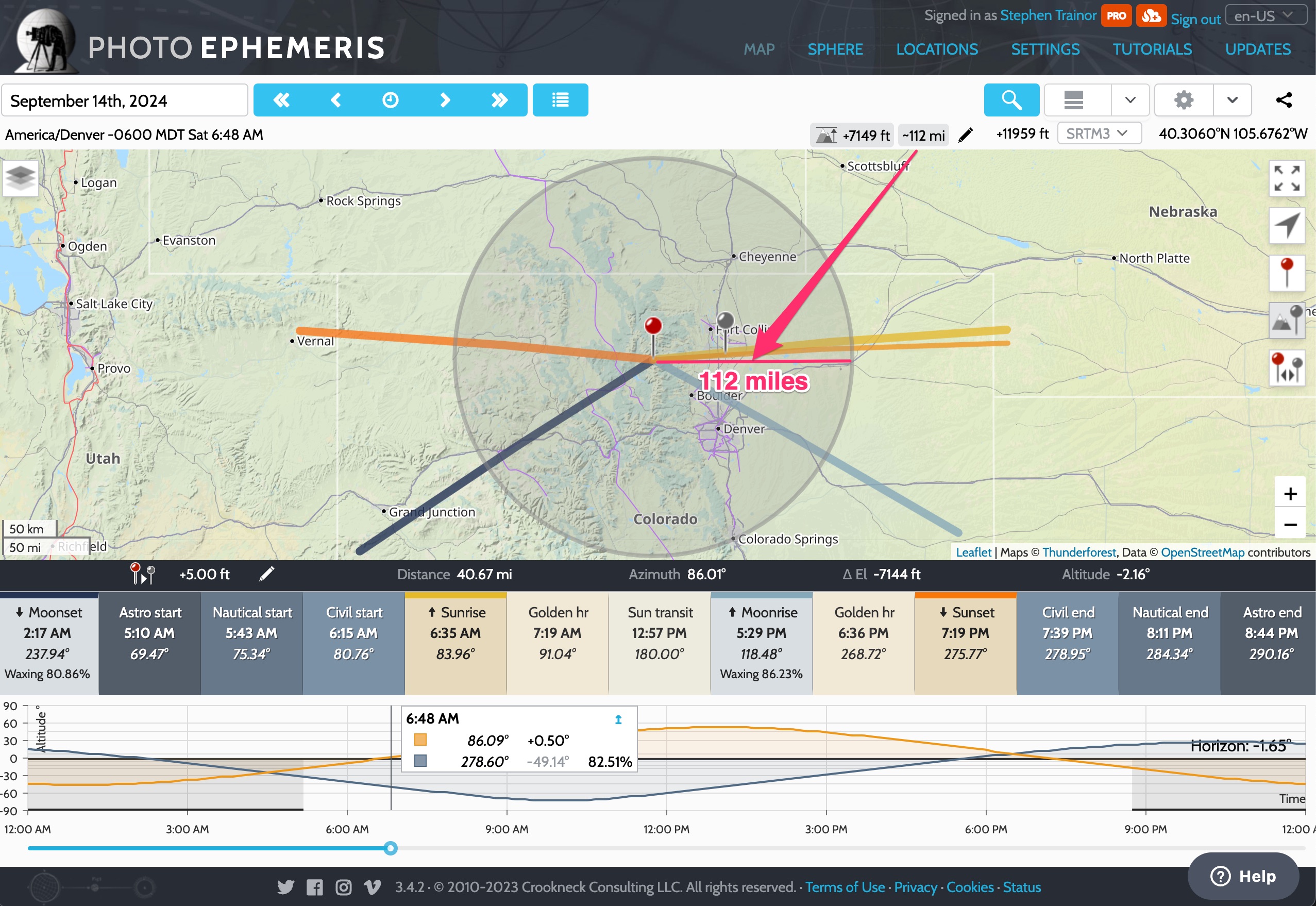Open the en-US language dropdown
This screenshot has height=906, width=1316.
coord(1266,15)
